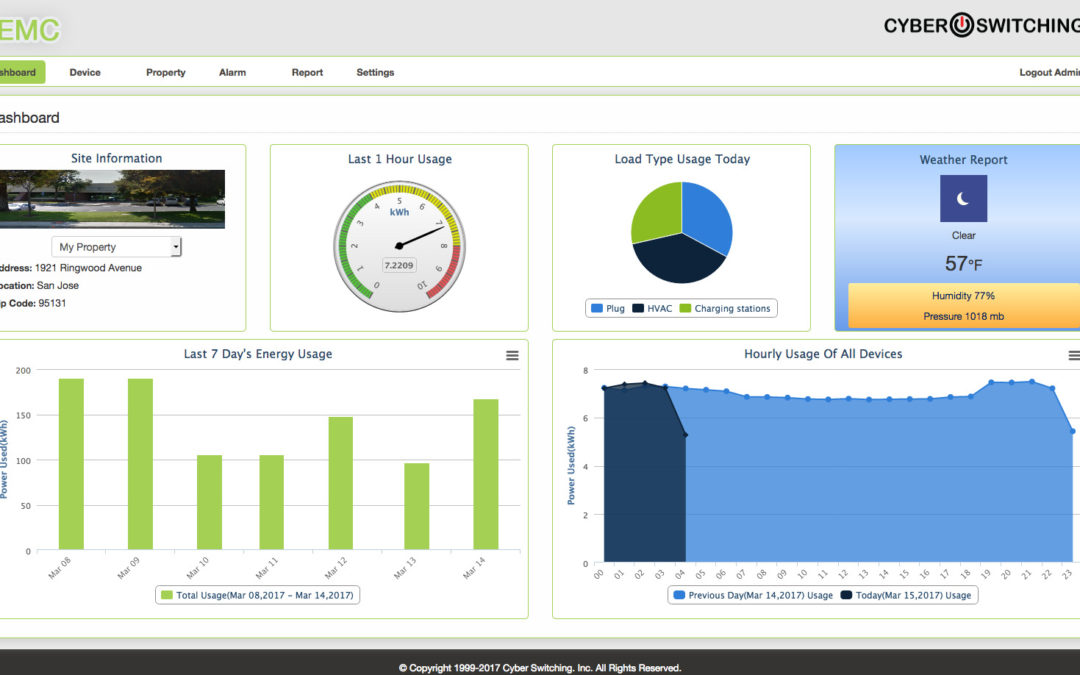Click the site property photo
The width and height of the screenshot is (1080, 675).
[112, 199]
